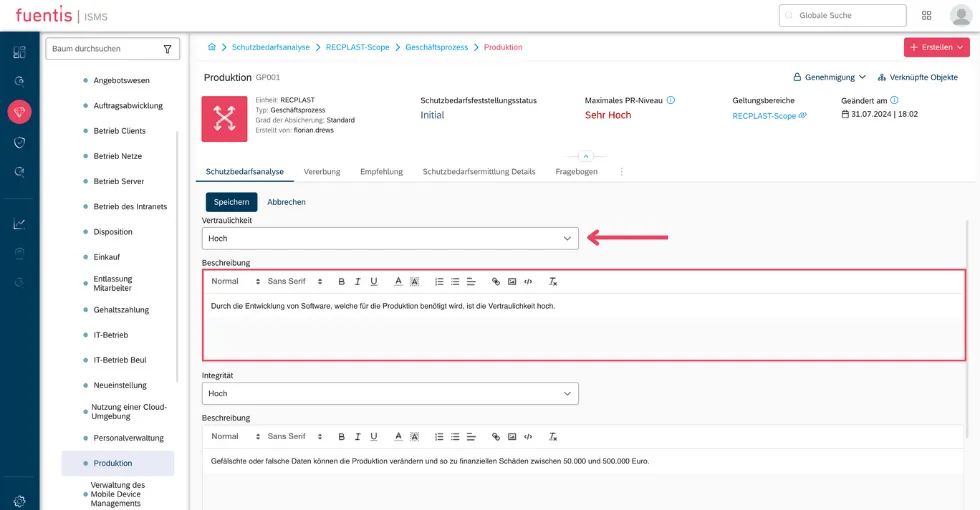Expand the Genehmigung menu
Image resolution: width=980 pixels, height=510 pixels.
coord(829,78)
